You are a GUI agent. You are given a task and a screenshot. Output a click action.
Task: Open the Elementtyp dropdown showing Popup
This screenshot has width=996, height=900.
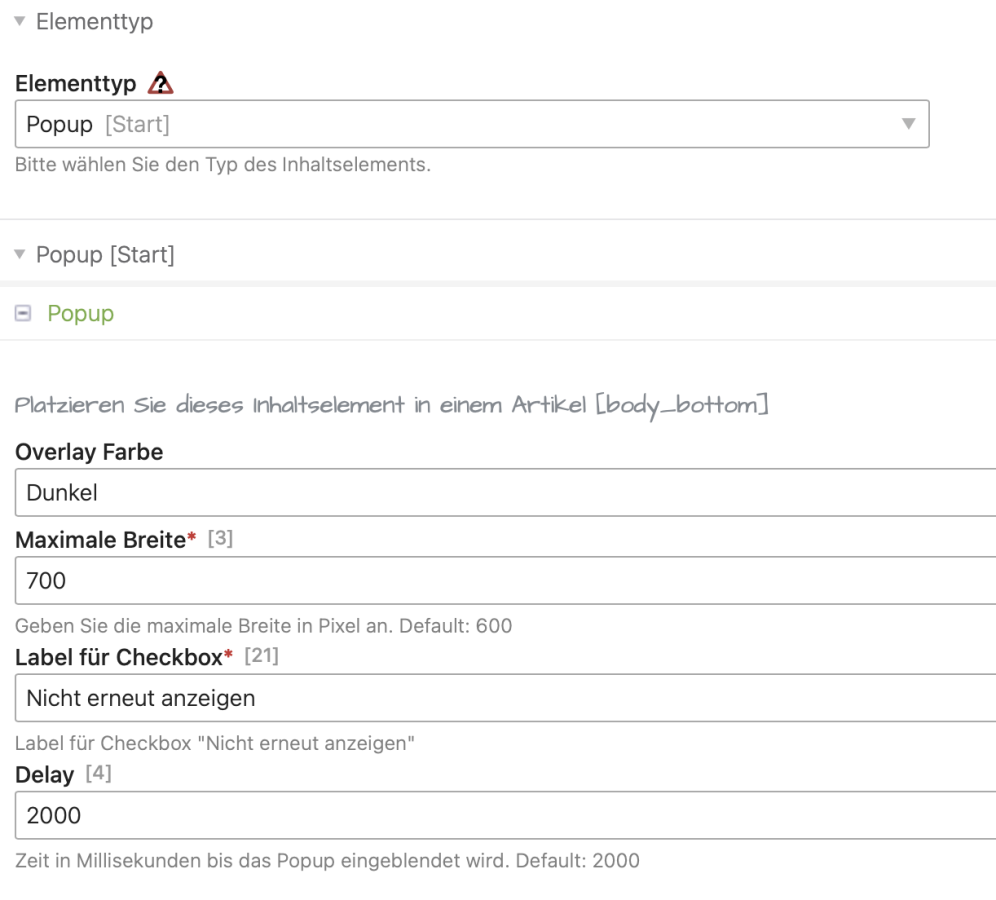click(x=470, y=125)
